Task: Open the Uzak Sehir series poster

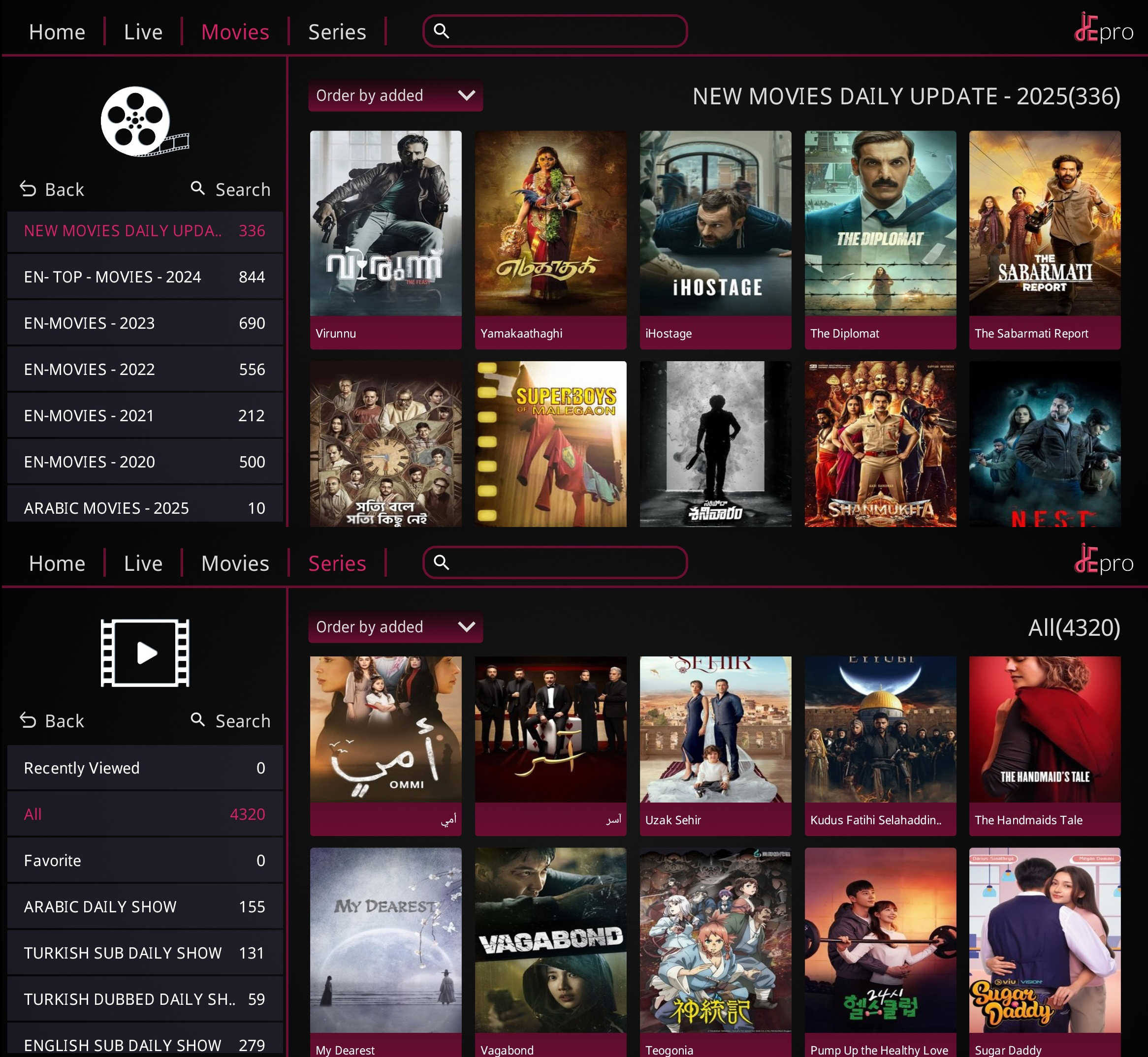Action: point(715,746)
